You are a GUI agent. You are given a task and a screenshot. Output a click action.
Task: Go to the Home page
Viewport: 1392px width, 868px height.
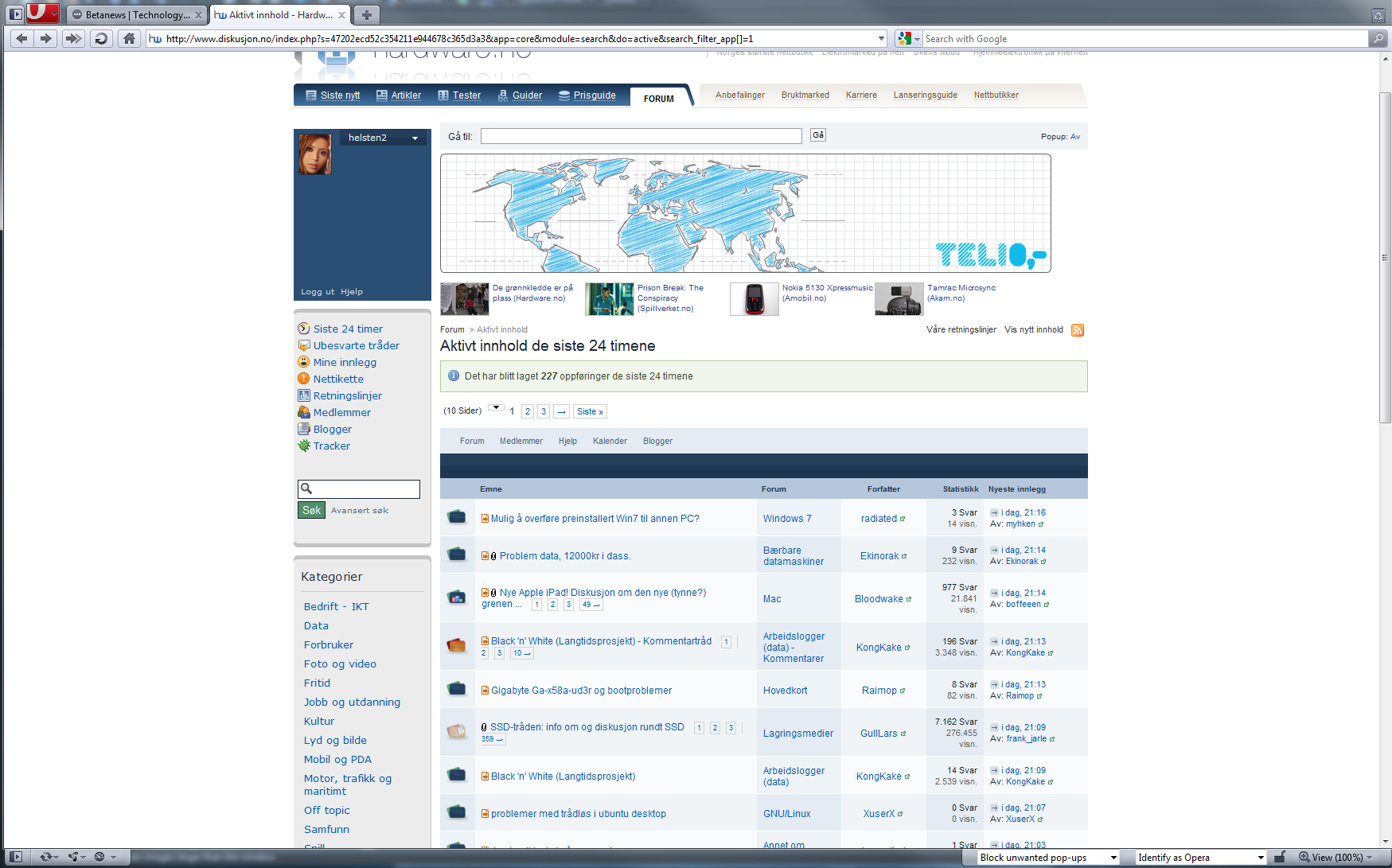coord(130,38)
